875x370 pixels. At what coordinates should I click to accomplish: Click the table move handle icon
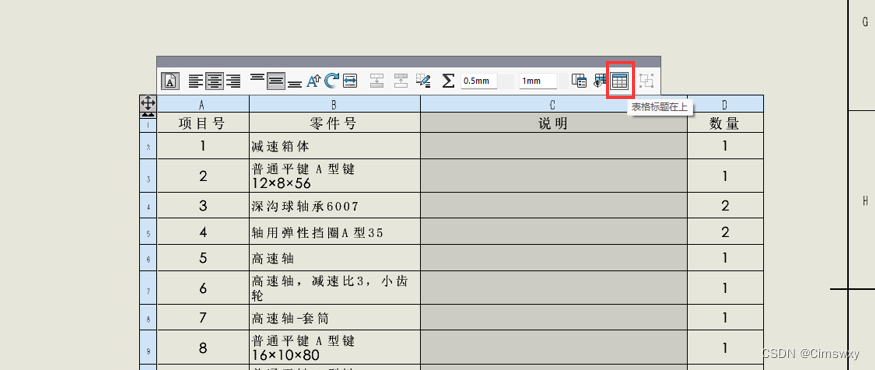pyautogui.click(x=148, y=103)
